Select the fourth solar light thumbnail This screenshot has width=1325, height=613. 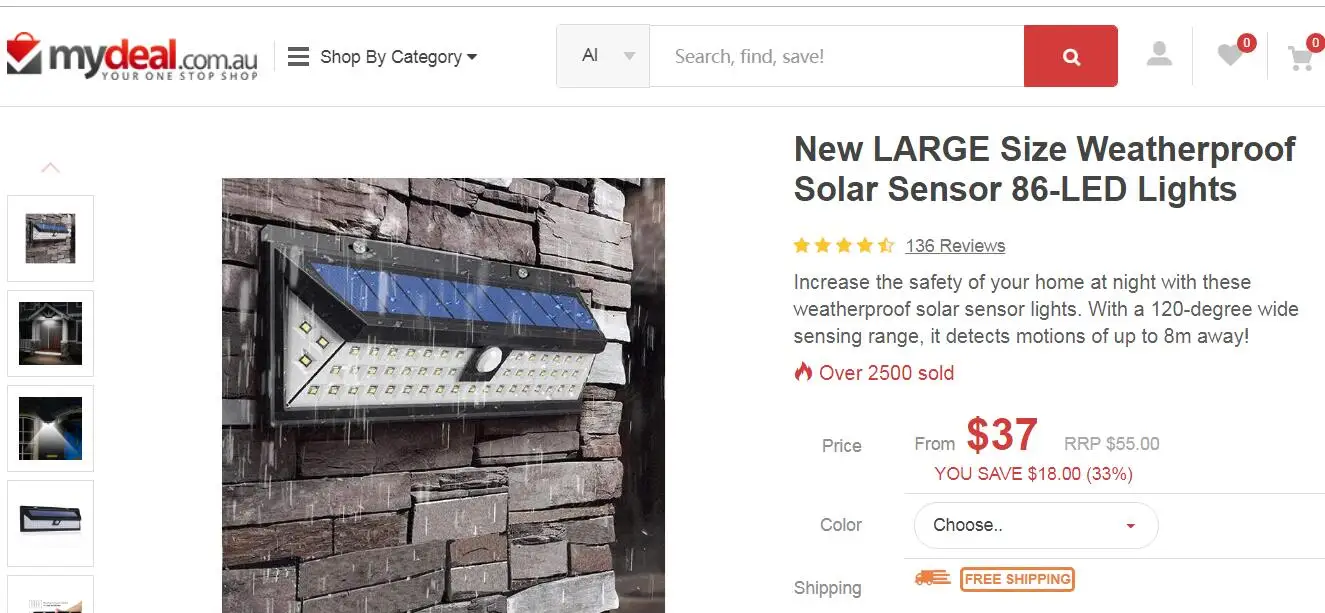pyautogui.click(x=50, y=522)
